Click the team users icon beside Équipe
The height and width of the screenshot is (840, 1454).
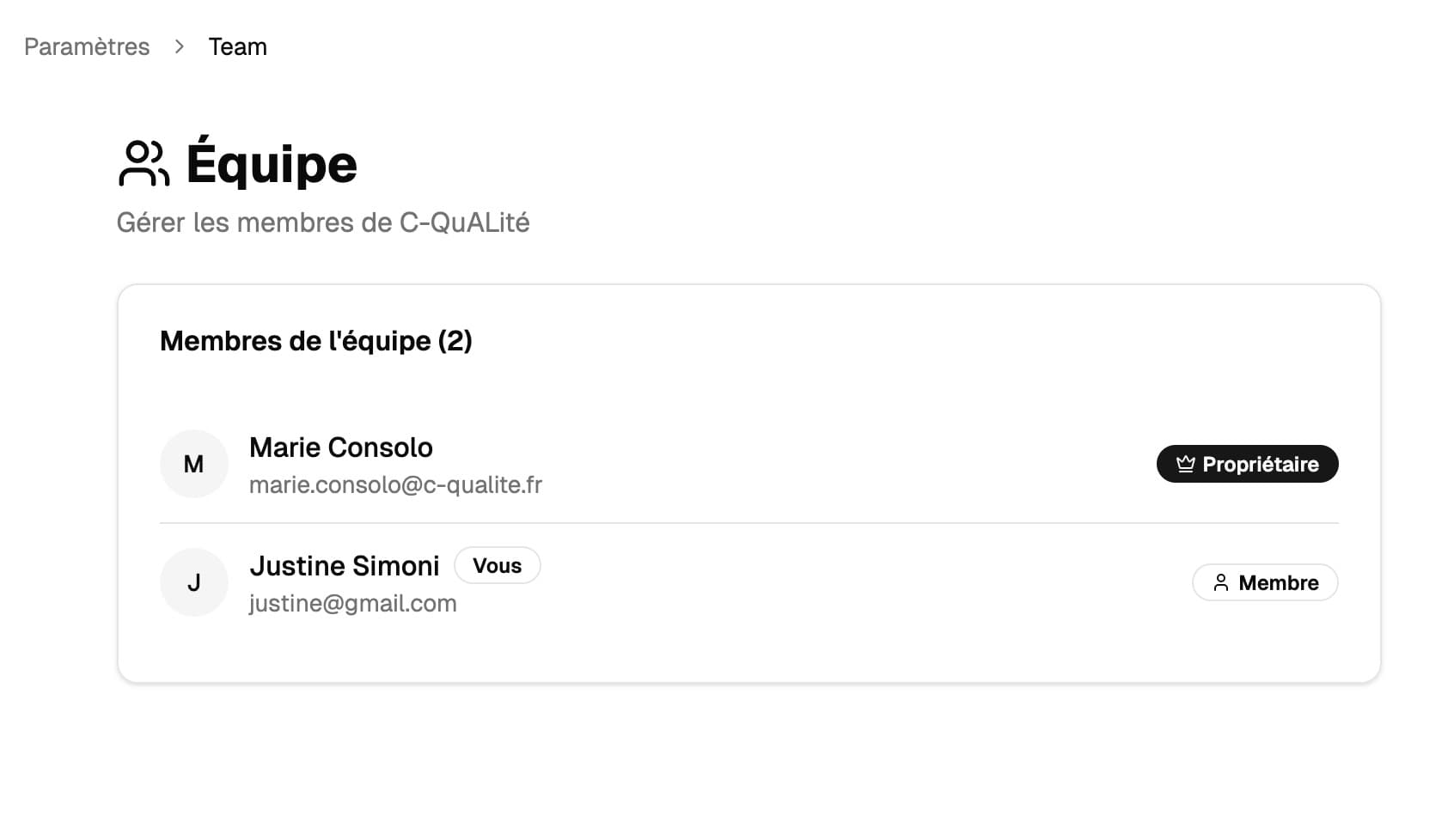(144, 164)
